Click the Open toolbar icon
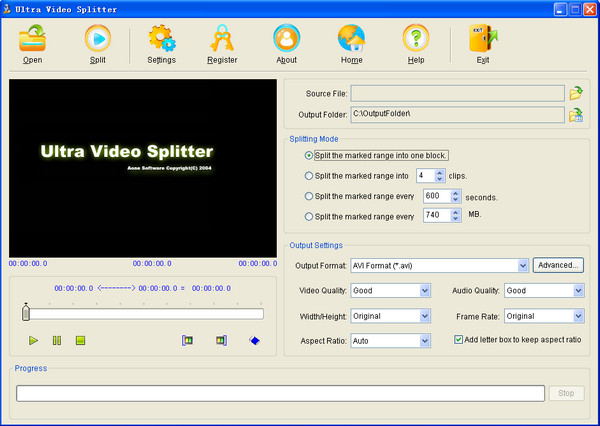The image size is (600, 426). pyautogui.click(x=32, y=40)
